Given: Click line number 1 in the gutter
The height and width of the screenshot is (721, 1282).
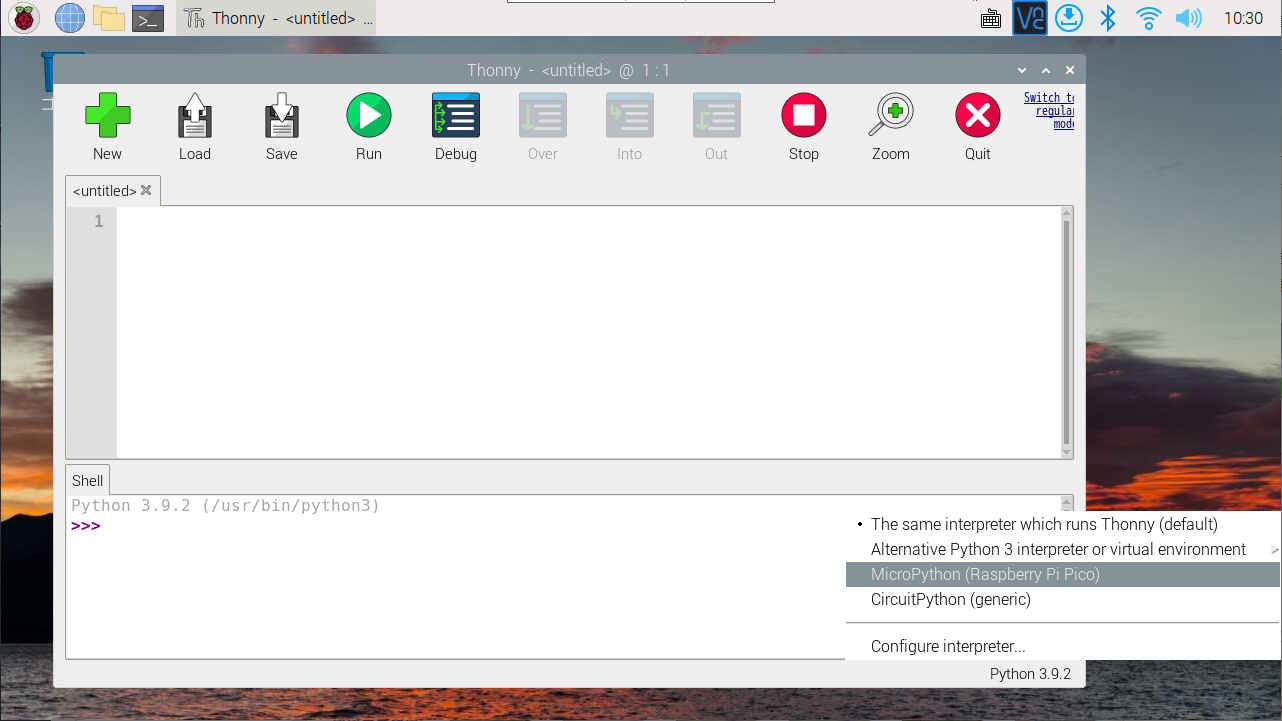Looking at the screenshot, I should tap(98, 221).
